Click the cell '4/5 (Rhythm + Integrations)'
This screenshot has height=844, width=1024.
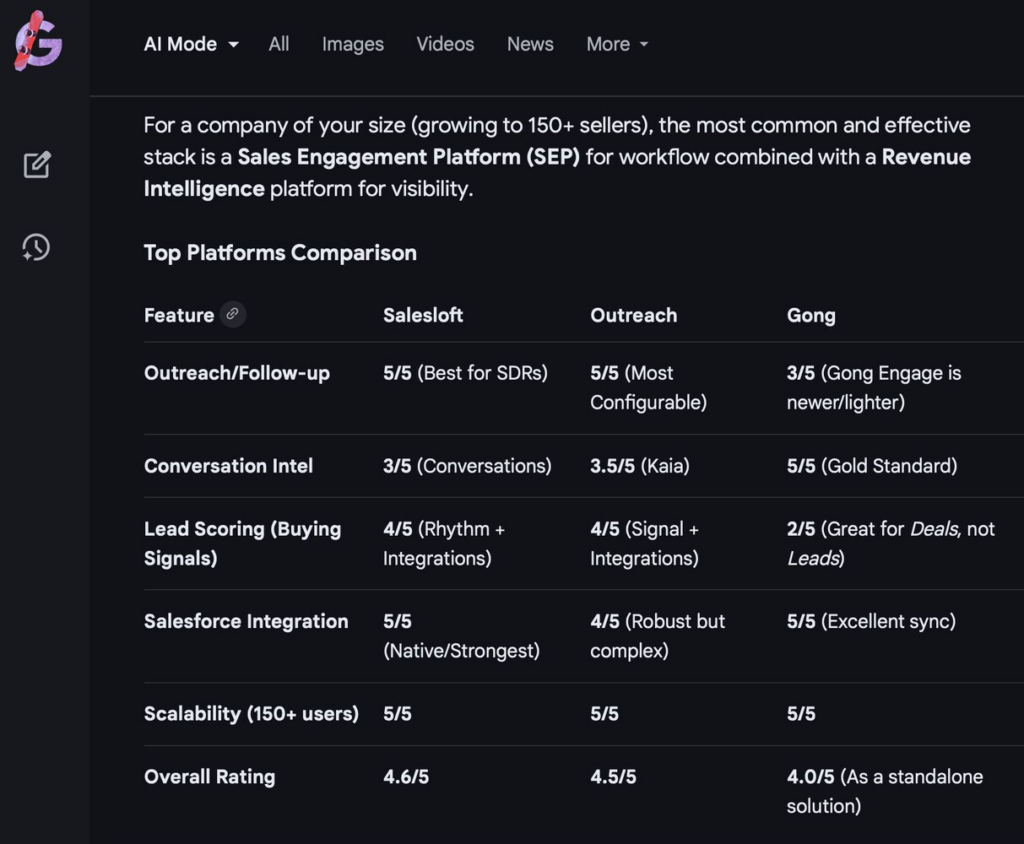[444, 544]
